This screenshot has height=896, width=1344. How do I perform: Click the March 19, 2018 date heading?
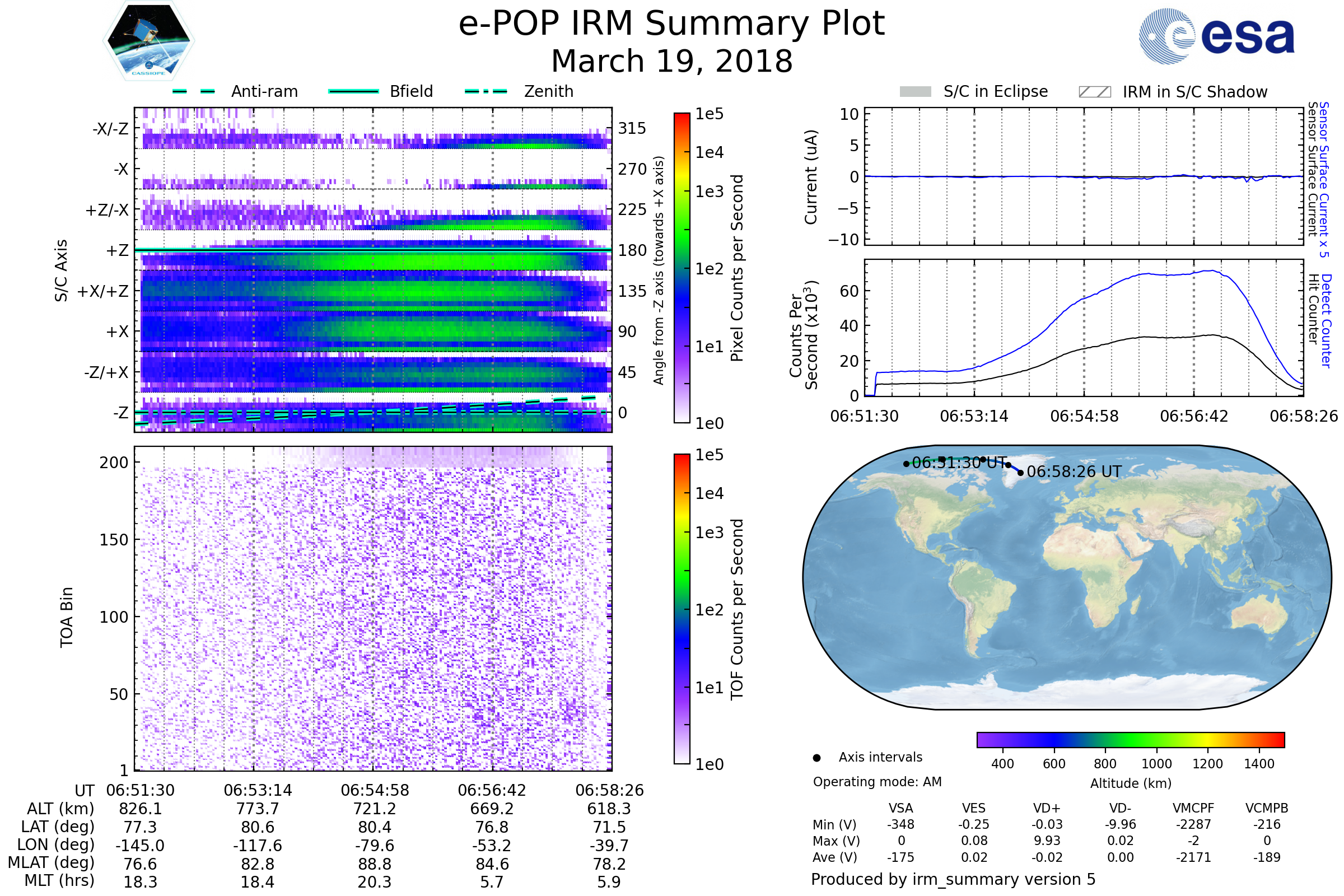(x=671, y=61)
